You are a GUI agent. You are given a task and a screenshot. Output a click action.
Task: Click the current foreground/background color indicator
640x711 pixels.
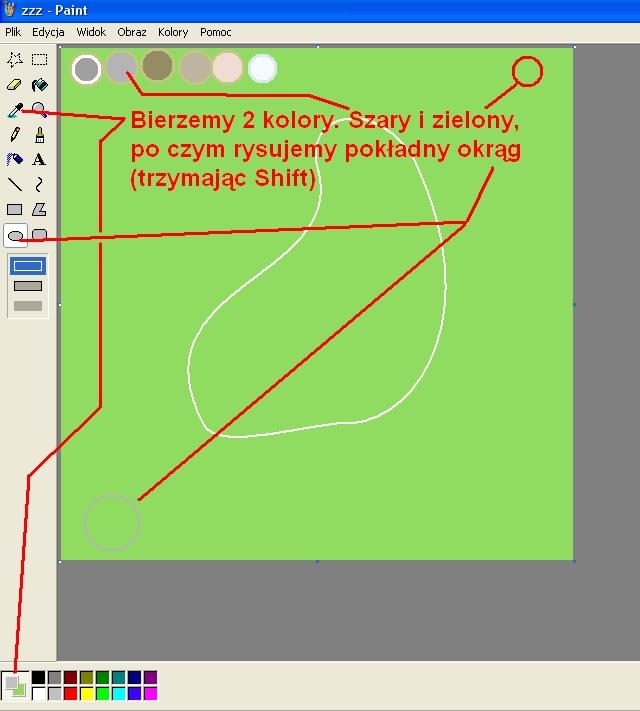pos(15,686)
